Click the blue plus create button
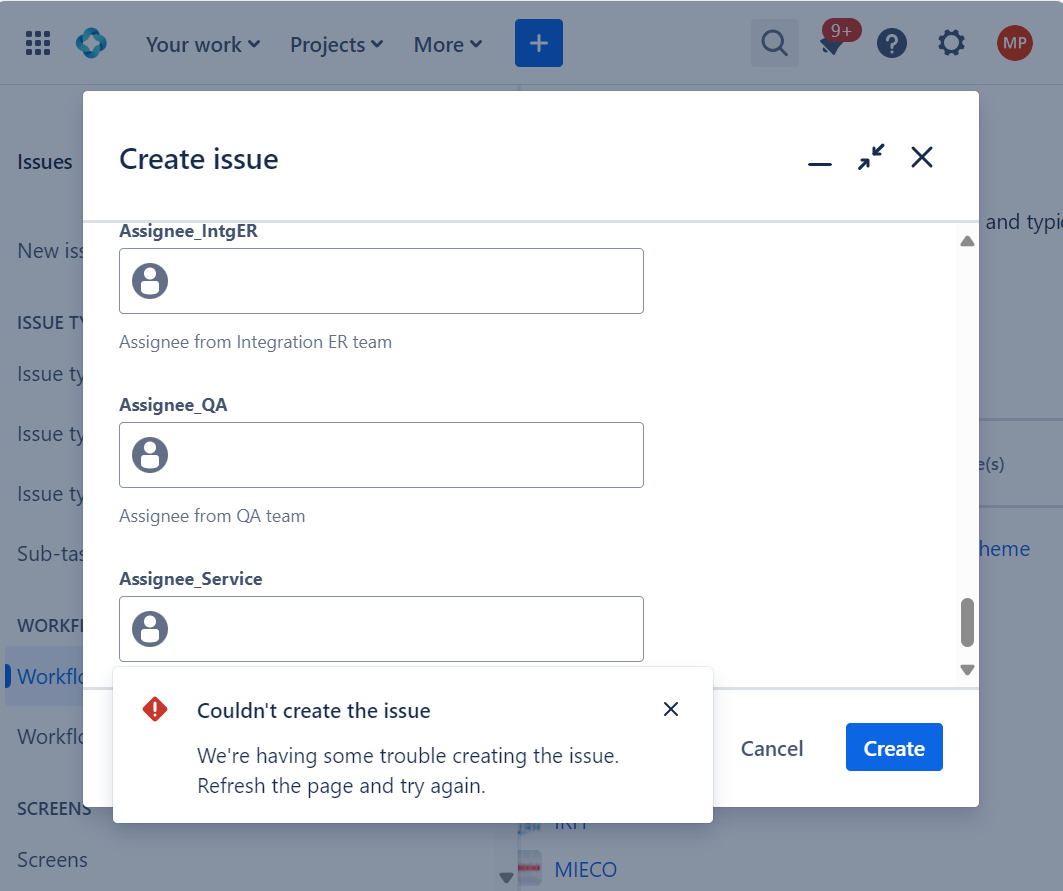Viewport: 1063px width, 891px height. click(x=539, y=43)
